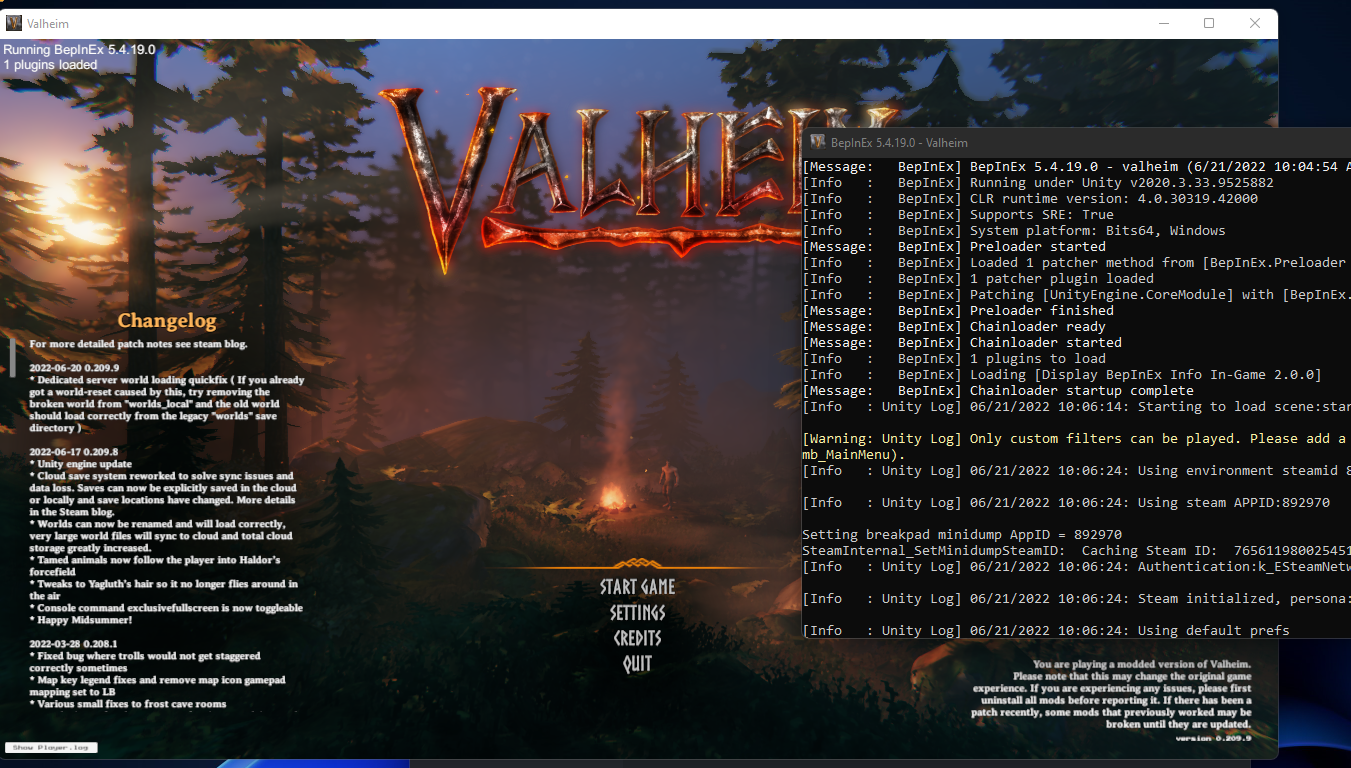Click the Valheim icon in the title bar
The width and height of the screenshot is (1351, 768).
tap(14, 22)
